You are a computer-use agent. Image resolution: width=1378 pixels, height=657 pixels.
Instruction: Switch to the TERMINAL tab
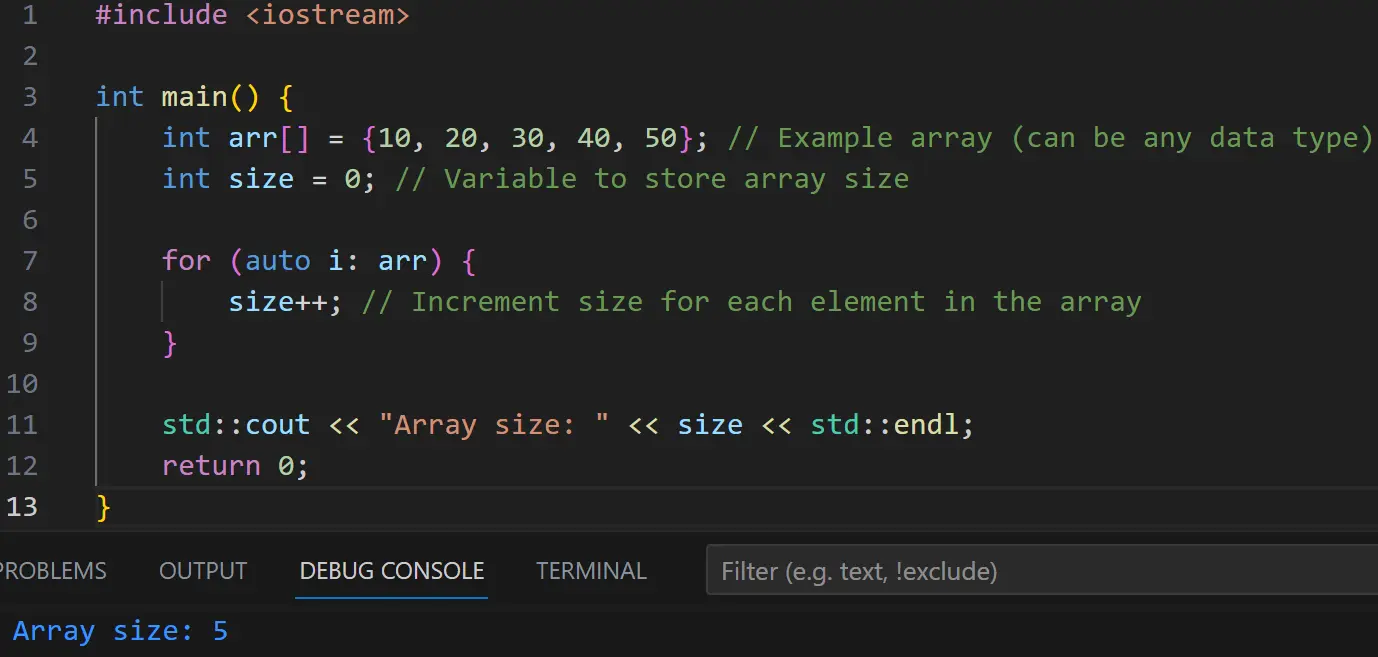(591, 570)
